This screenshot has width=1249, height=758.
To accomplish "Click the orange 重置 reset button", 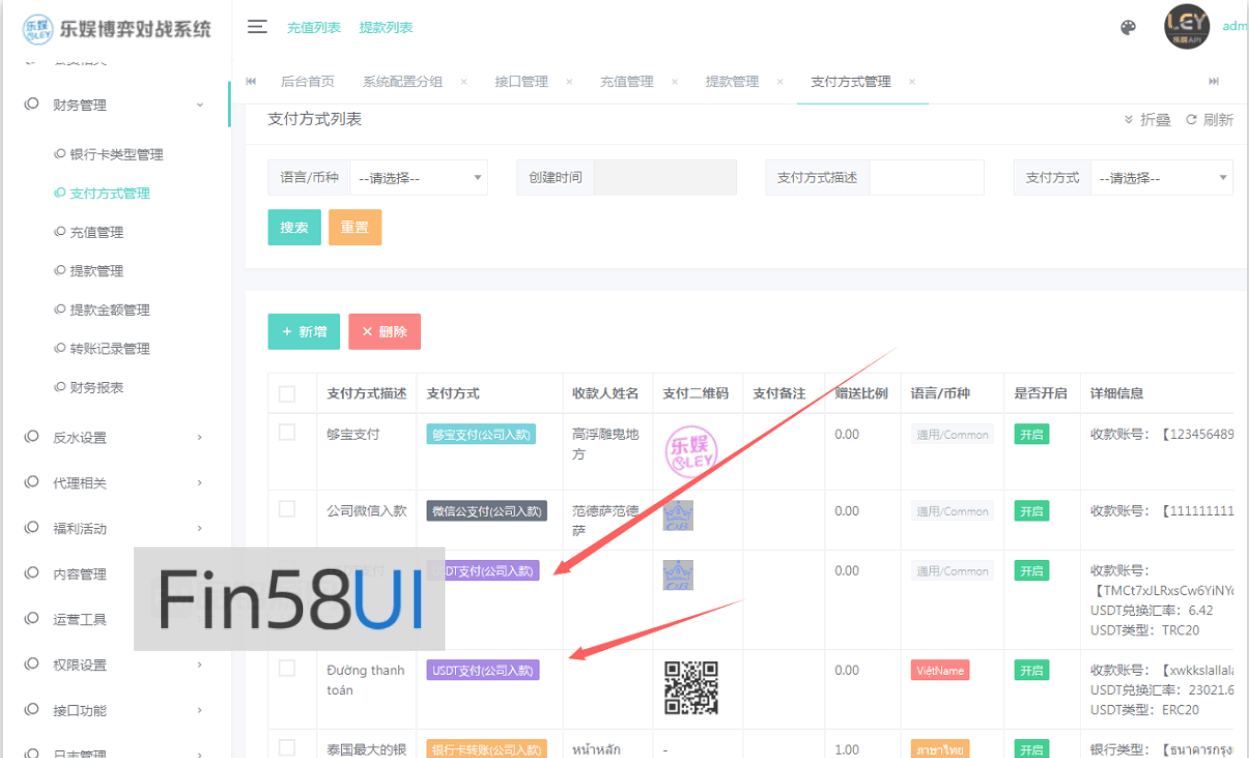I will point(355,227).
